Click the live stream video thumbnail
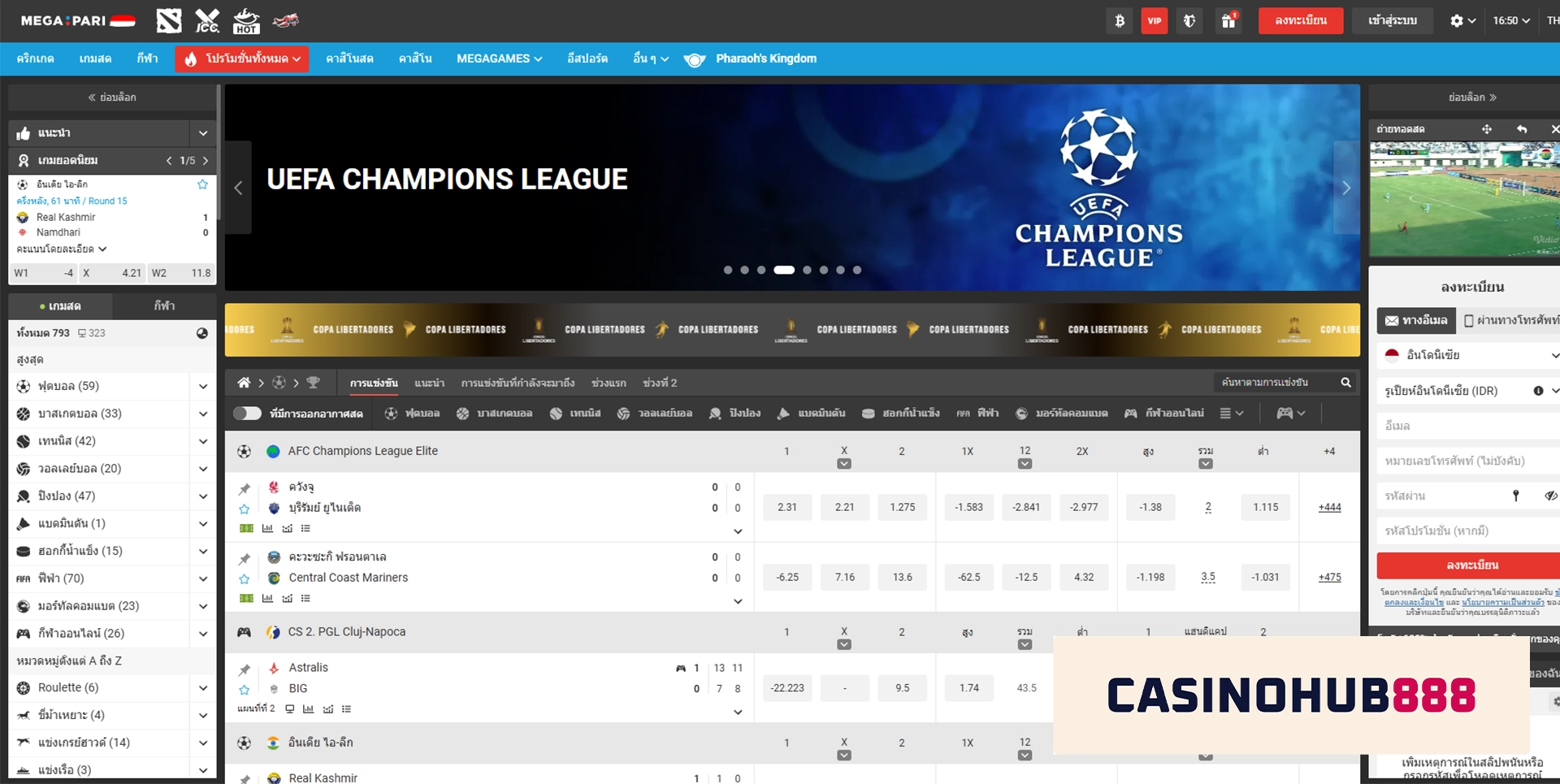 tap(1465, 199)
